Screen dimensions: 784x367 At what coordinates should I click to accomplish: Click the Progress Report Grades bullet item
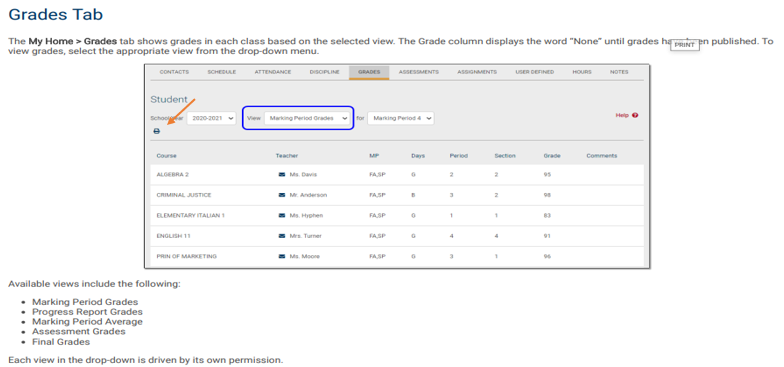[x=88, y=312]
